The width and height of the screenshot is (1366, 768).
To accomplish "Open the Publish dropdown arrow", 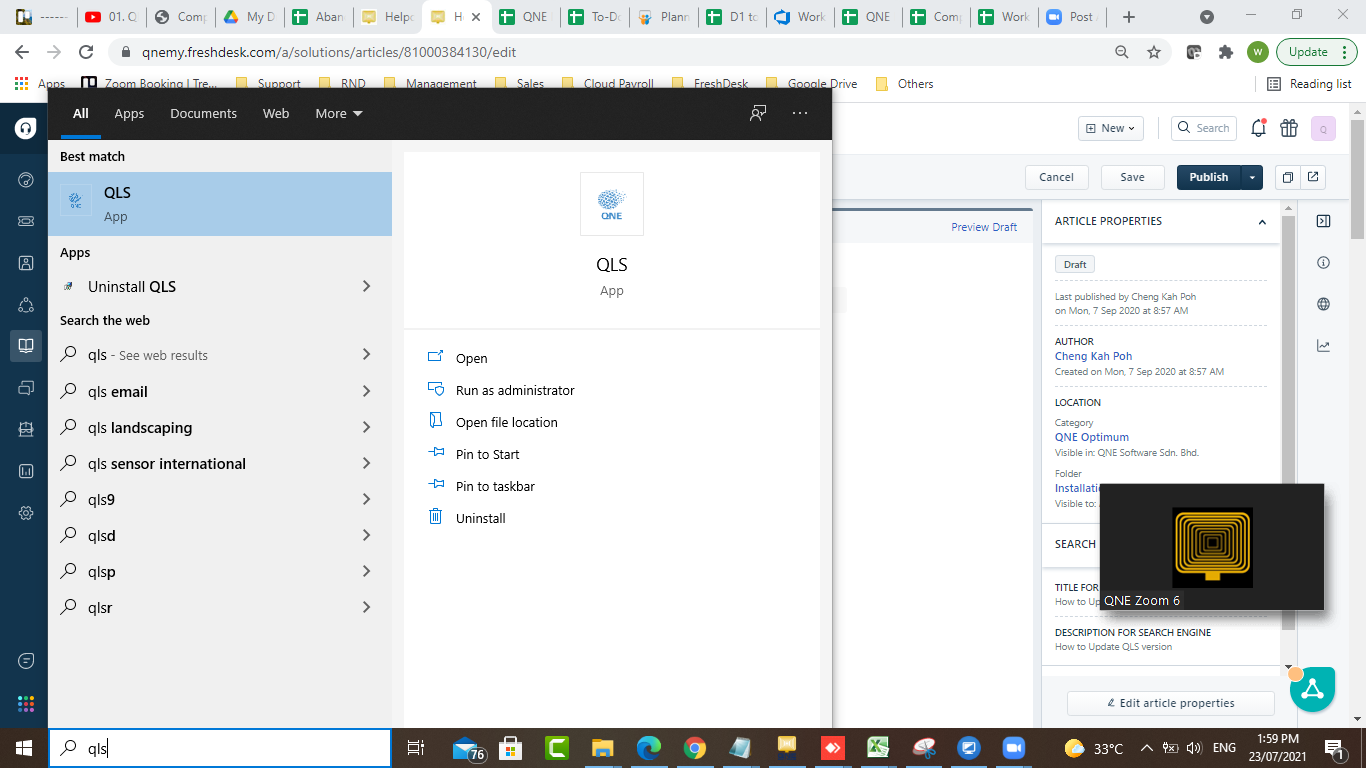I will 1252,177.
